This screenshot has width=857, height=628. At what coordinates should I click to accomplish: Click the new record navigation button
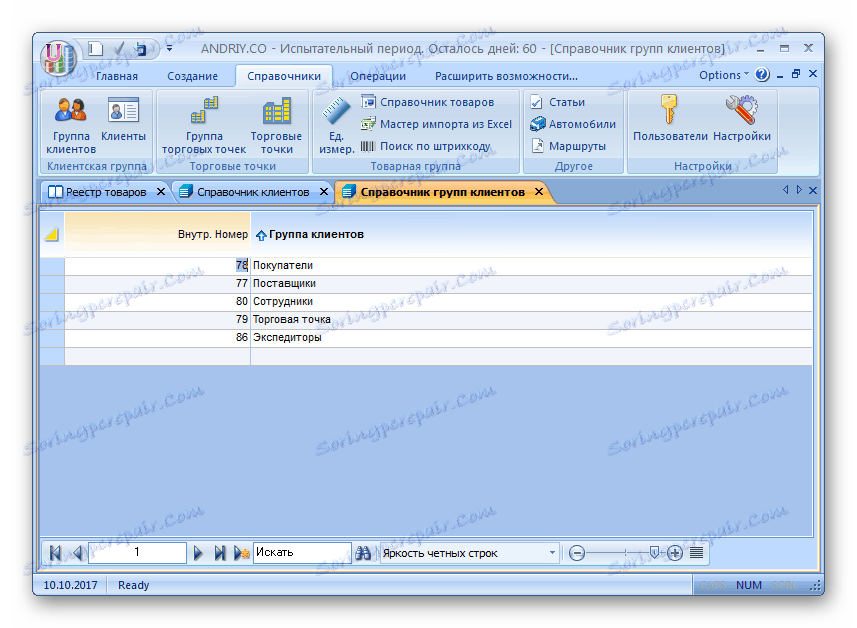pyautogui.click(x=242, y=553)
